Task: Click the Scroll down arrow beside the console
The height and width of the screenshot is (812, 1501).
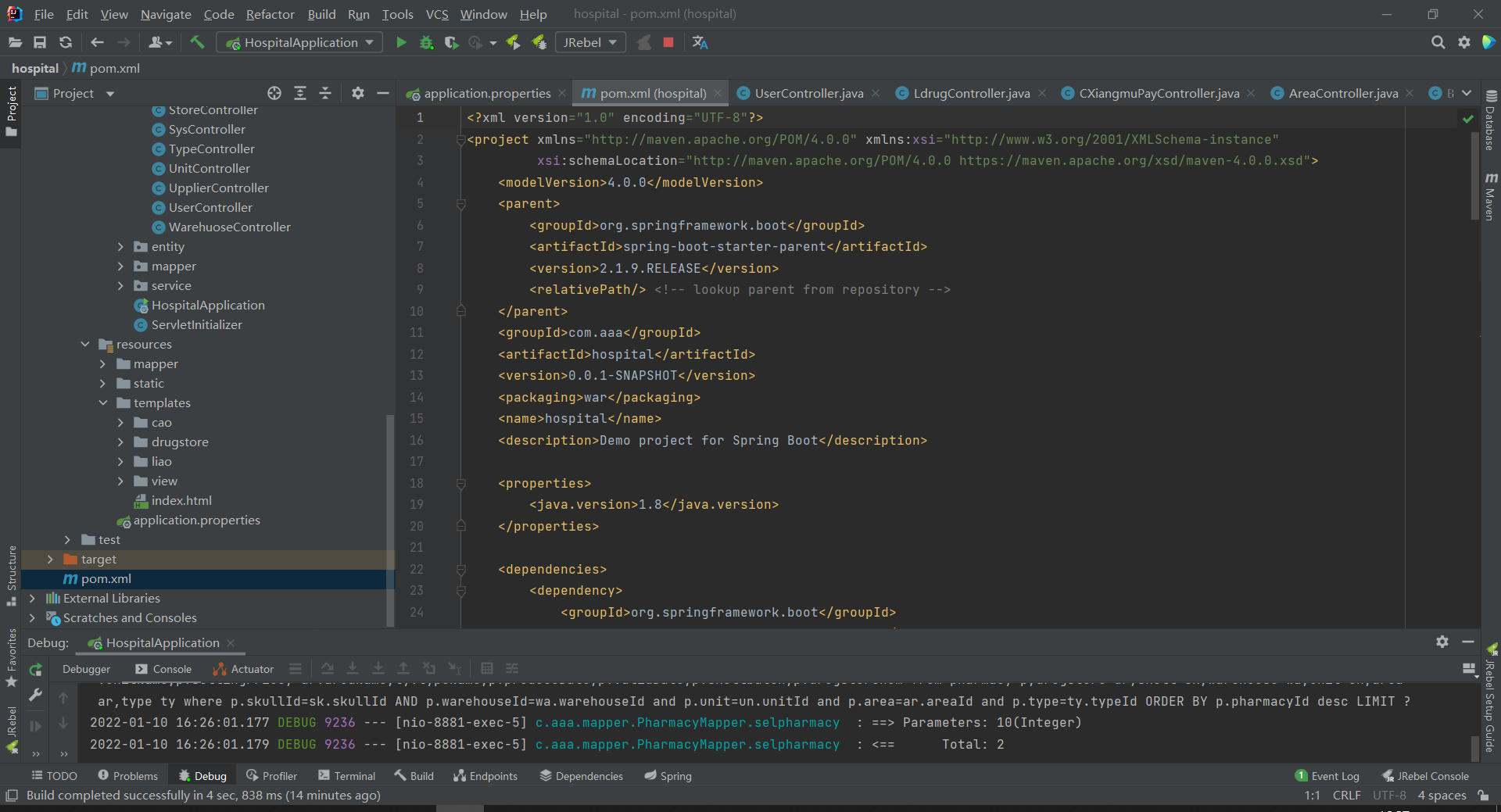Action: pos(63,724)
